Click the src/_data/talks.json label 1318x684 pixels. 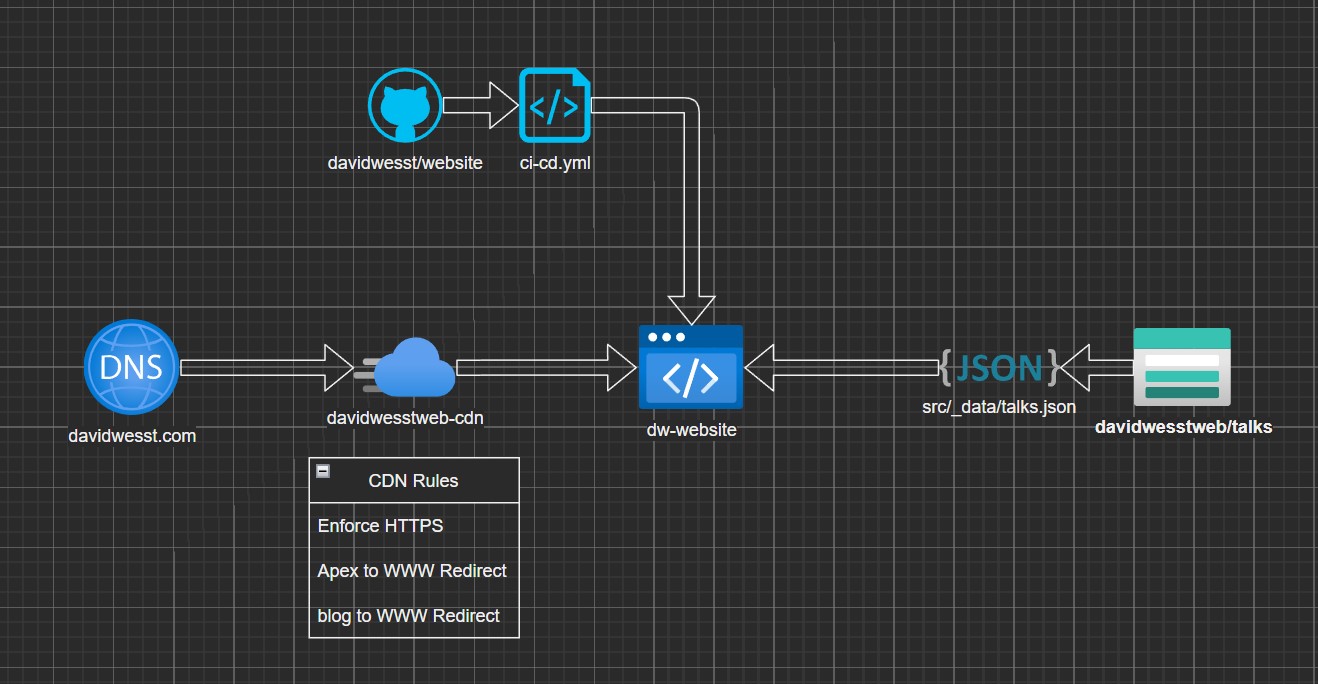[x=999, y=407]
